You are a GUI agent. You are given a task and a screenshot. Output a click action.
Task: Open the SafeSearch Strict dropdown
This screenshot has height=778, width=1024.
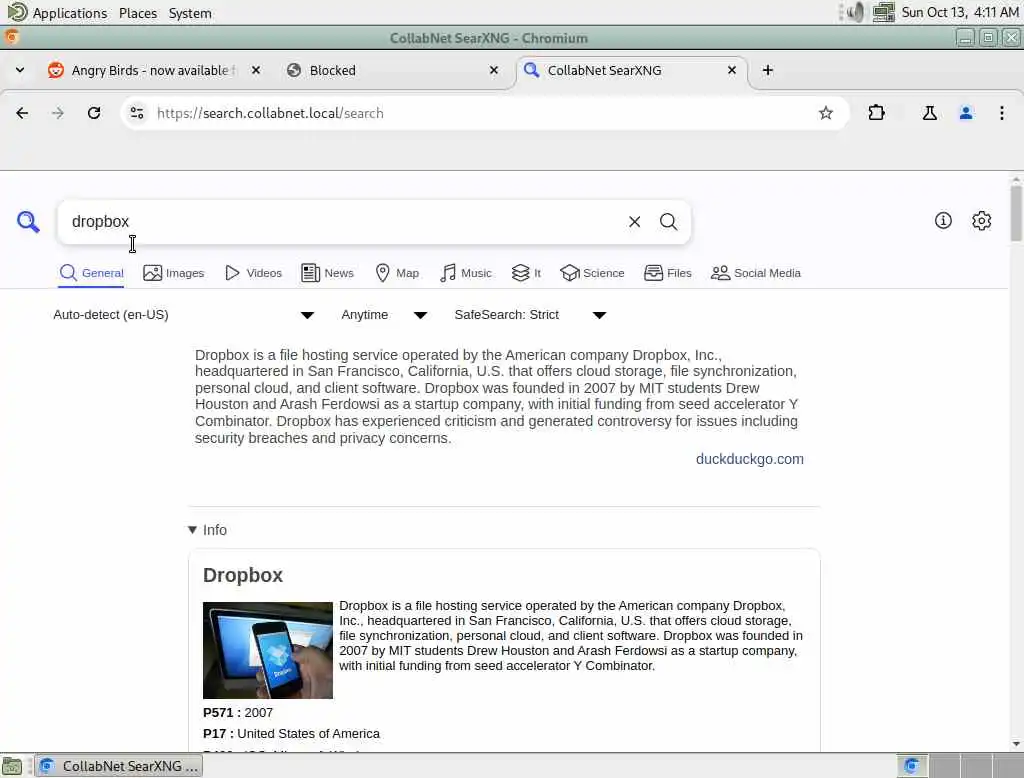(x=530, y=315)
